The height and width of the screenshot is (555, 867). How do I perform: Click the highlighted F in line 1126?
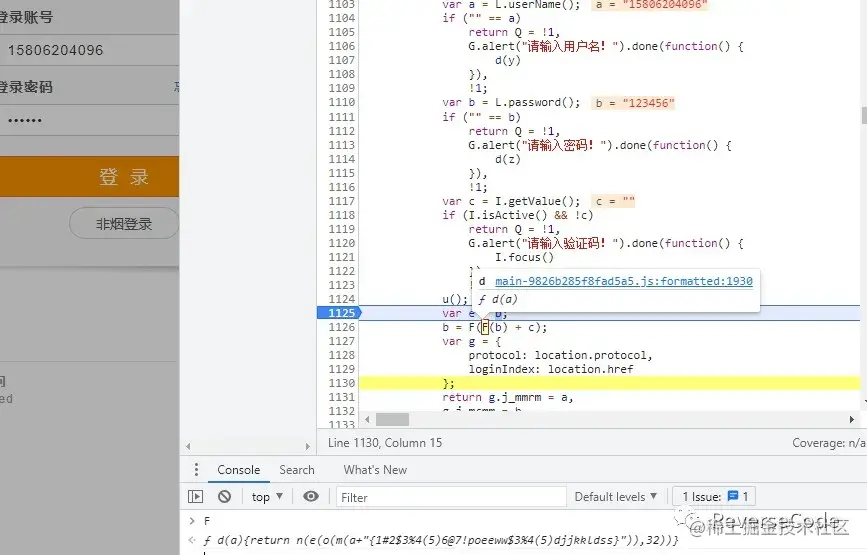[485, 327]
